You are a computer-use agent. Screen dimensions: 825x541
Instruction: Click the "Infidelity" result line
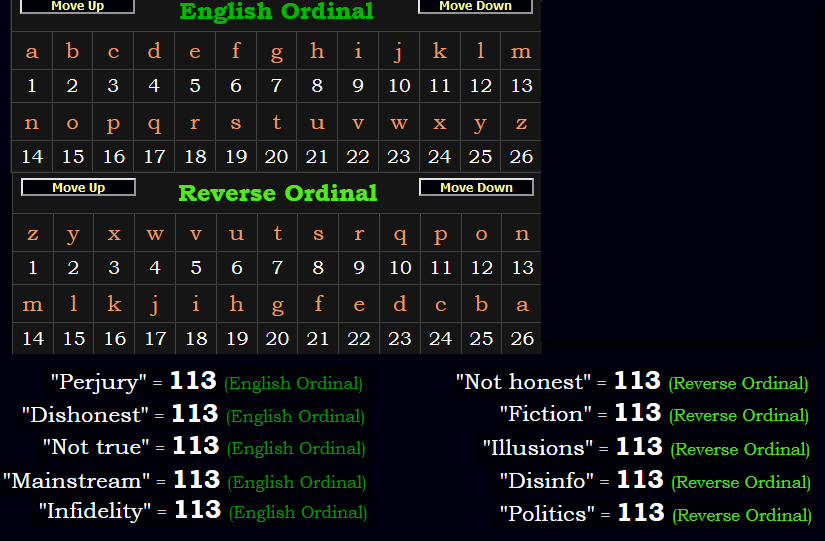[203, 511]
